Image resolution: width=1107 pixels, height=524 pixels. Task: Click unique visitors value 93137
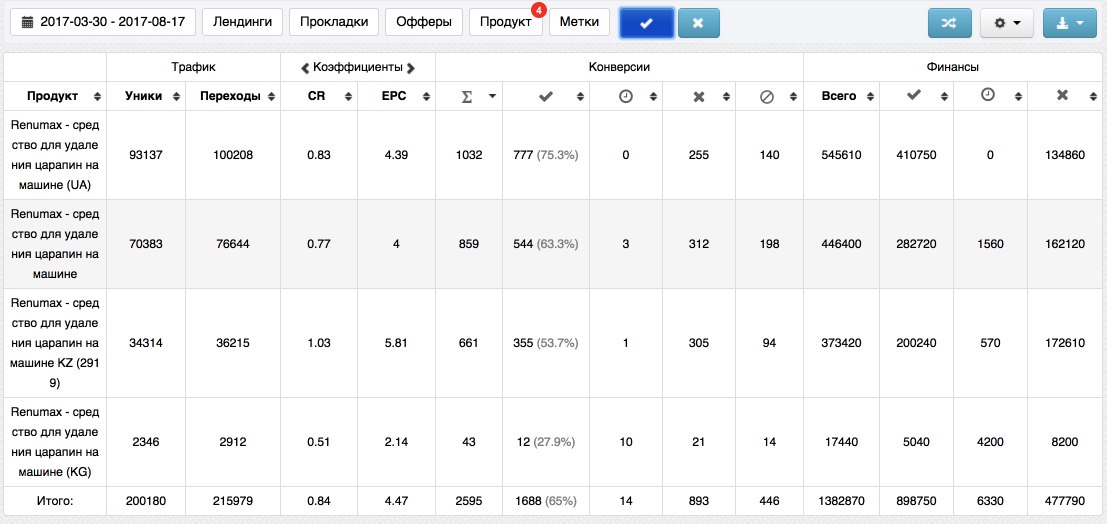[x=146, y=155]
